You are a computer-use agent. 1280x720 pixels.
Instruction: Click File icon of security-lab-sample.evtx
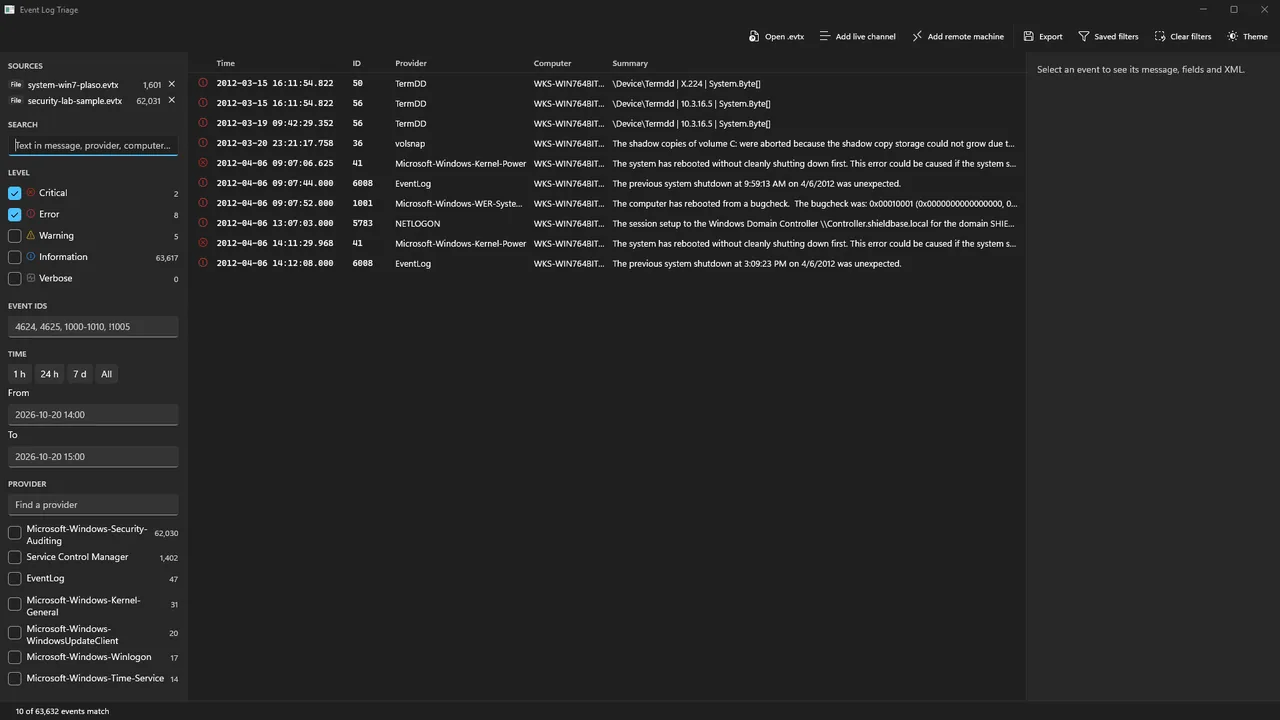pos(16,101)
